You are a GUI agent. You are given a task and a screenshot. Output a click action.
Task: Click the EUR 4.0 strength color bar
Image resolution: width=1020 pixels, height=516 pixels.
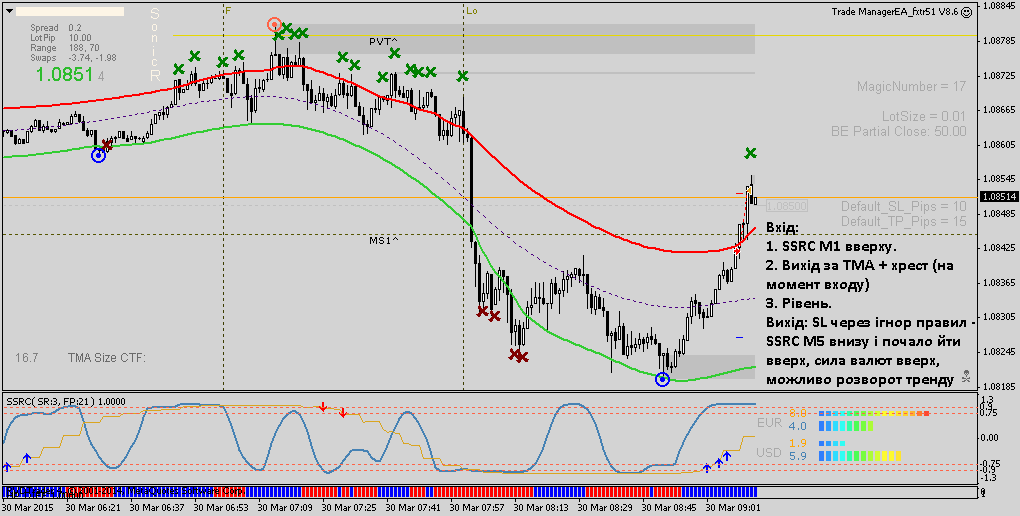(x=846, y=426)
